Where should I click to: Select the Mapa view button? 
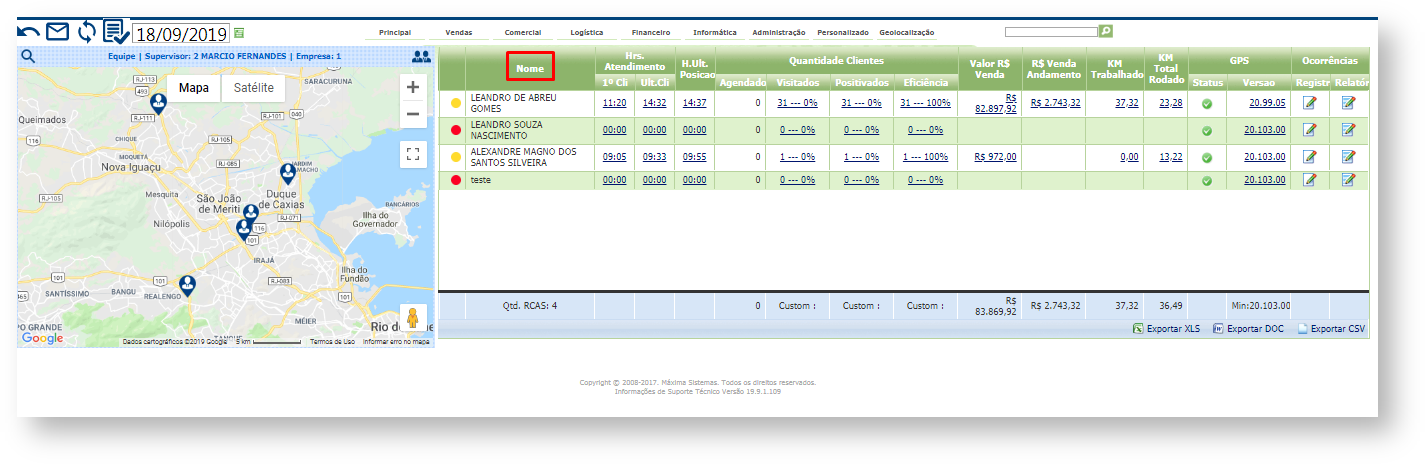pos(193,88)
